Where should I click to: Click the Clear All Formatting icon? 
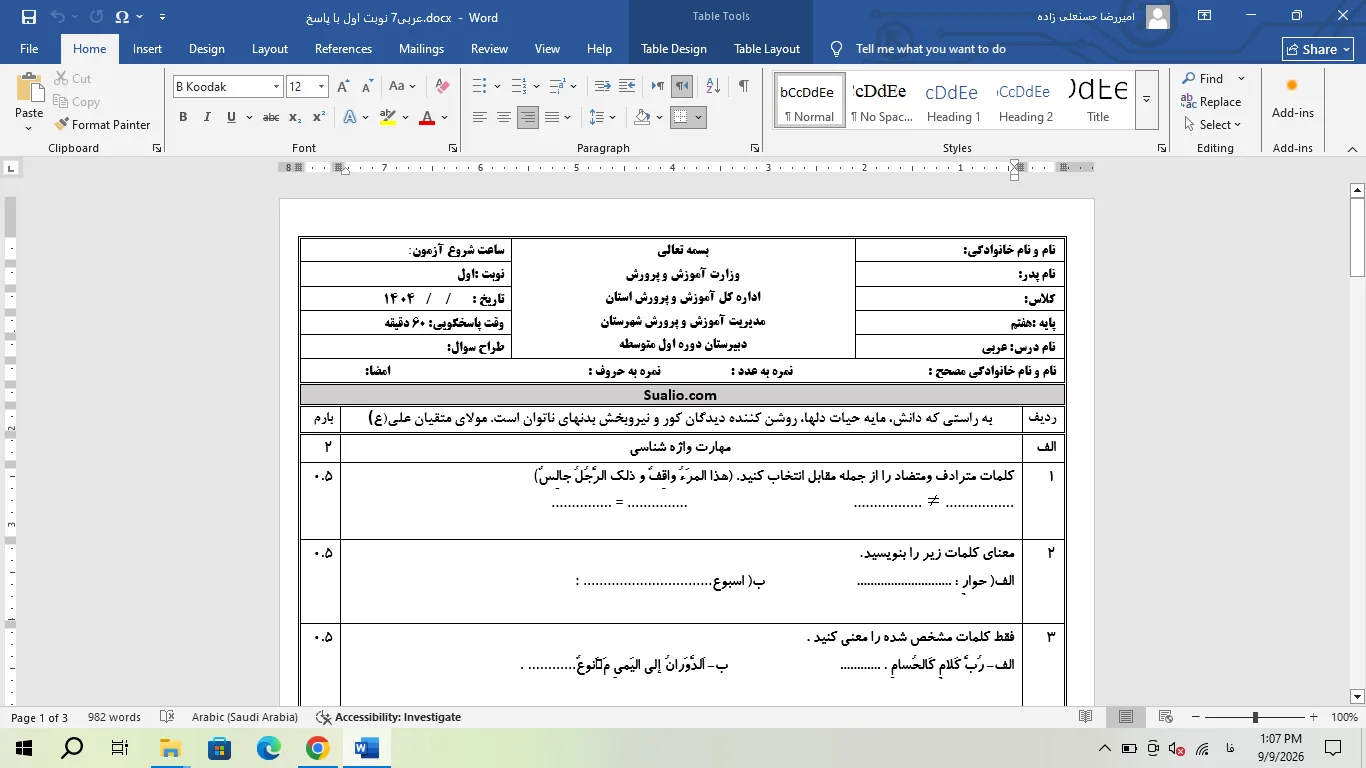pyautogui.click(x=442, y=87)
